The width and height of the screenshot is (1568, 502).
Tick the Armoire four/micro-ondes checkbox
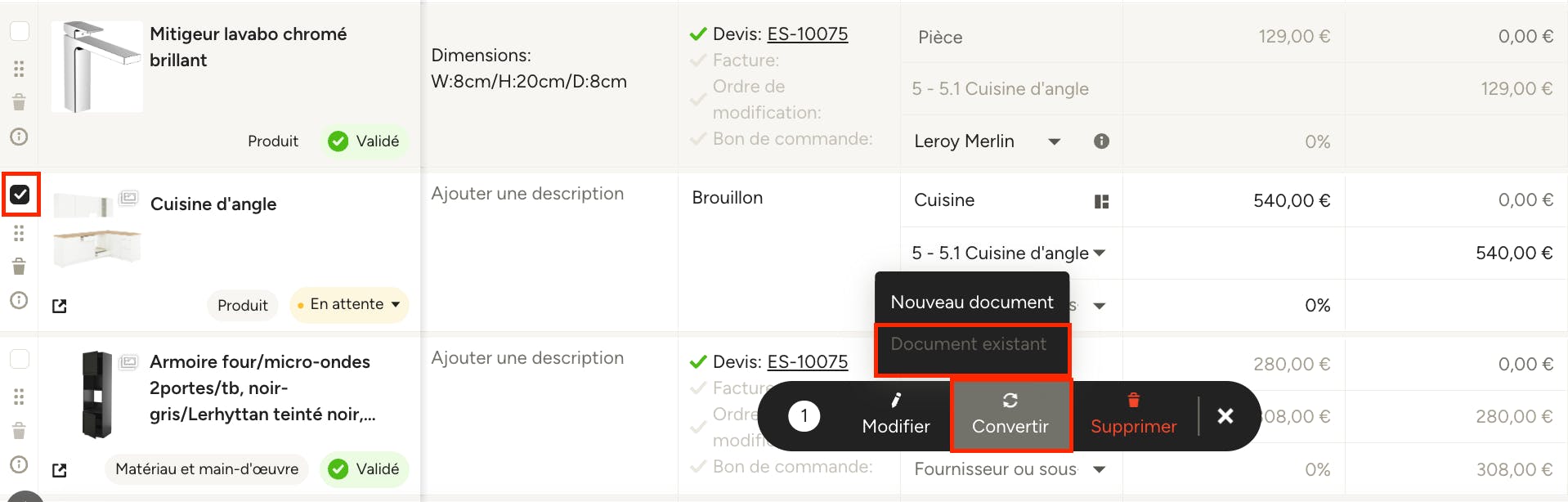tap(20, 359)
